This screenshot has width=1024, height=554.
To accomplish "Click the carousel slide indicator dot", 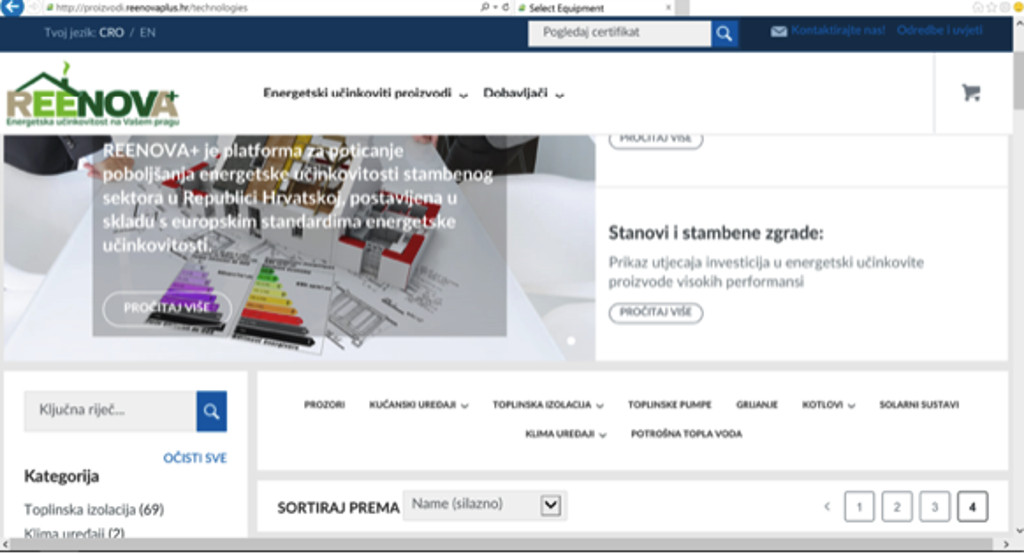I will (x=571, y=341).
